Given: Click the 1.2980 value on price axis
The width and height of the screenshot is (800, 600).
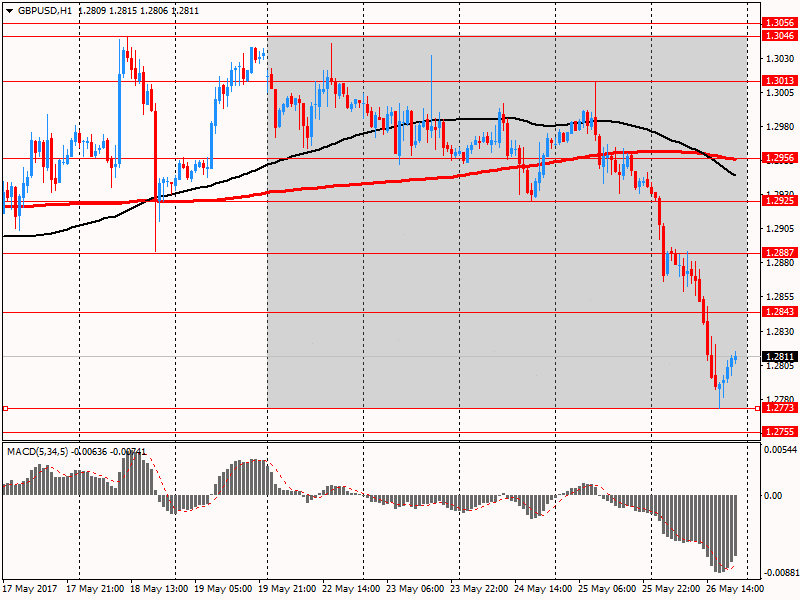Looking at the screenshot, I should tap(780, 127).
